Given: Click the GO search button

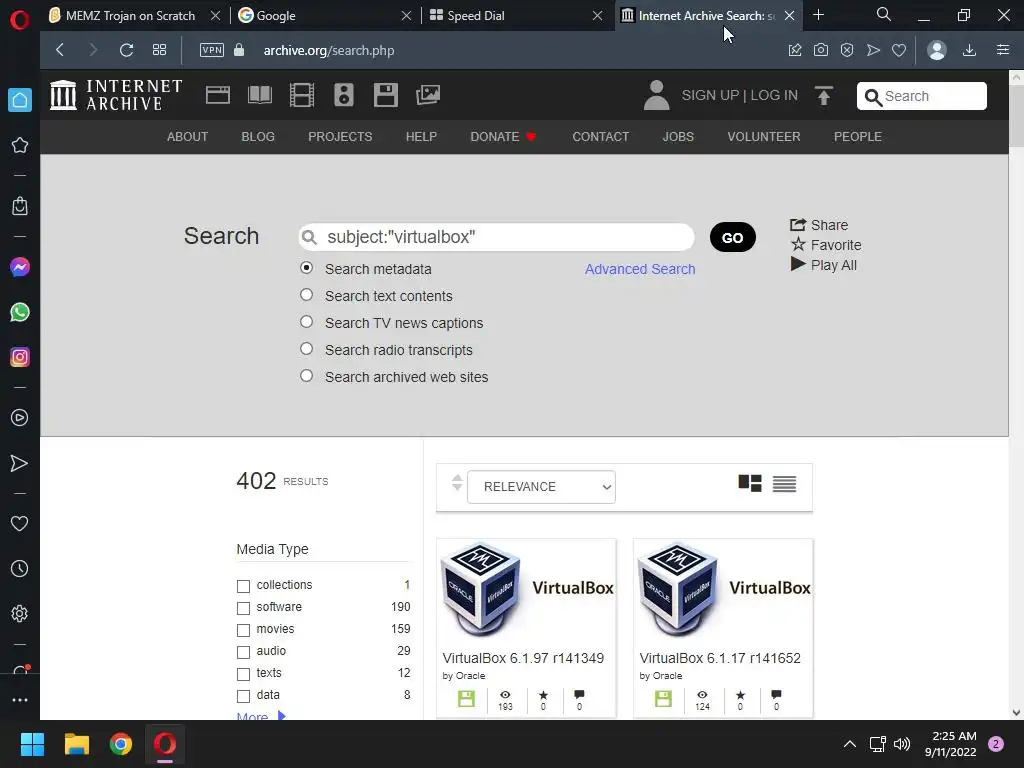Looking at the screenshot, I should (733, 237).
